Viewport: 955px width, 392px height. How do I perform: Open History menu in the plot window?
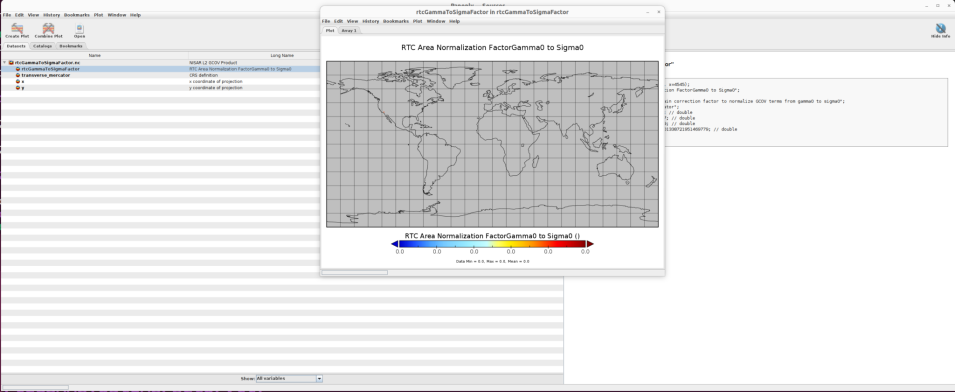point(371,21)
